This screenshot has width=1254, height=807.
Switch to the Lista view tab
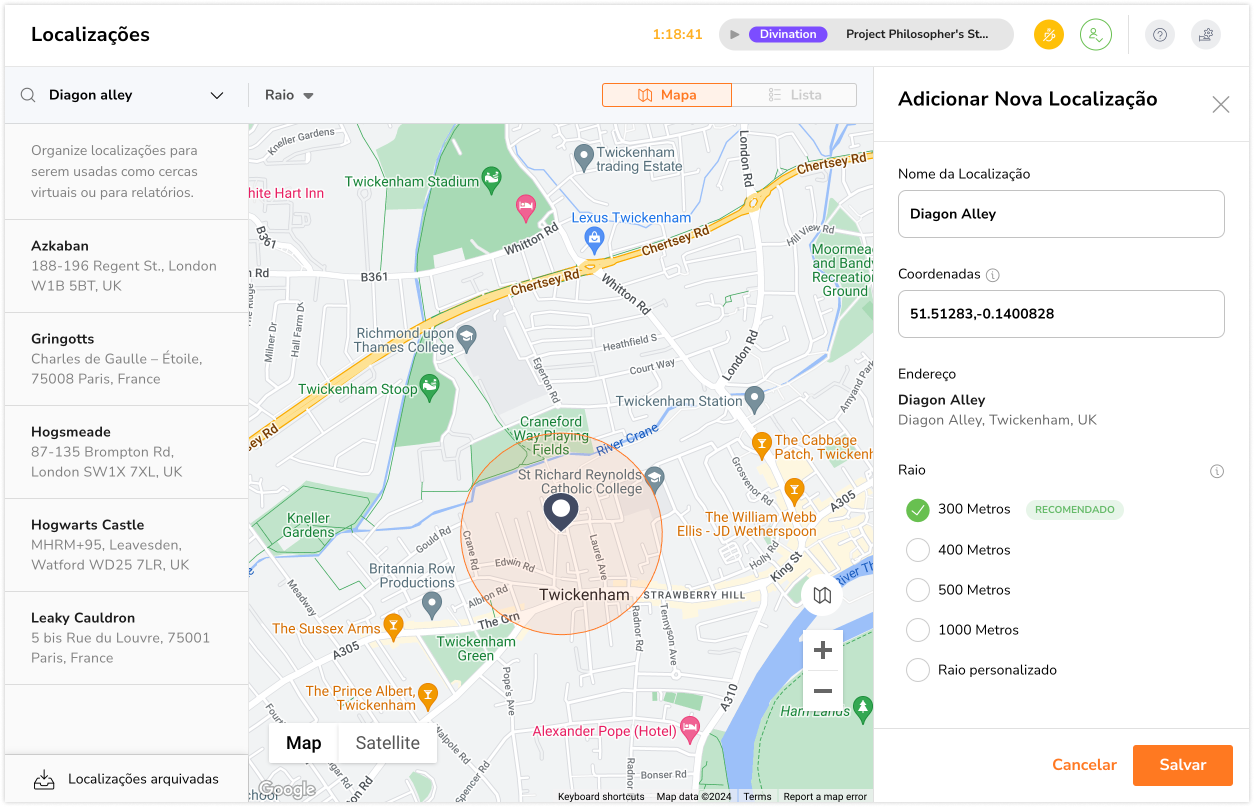[794, 95]
